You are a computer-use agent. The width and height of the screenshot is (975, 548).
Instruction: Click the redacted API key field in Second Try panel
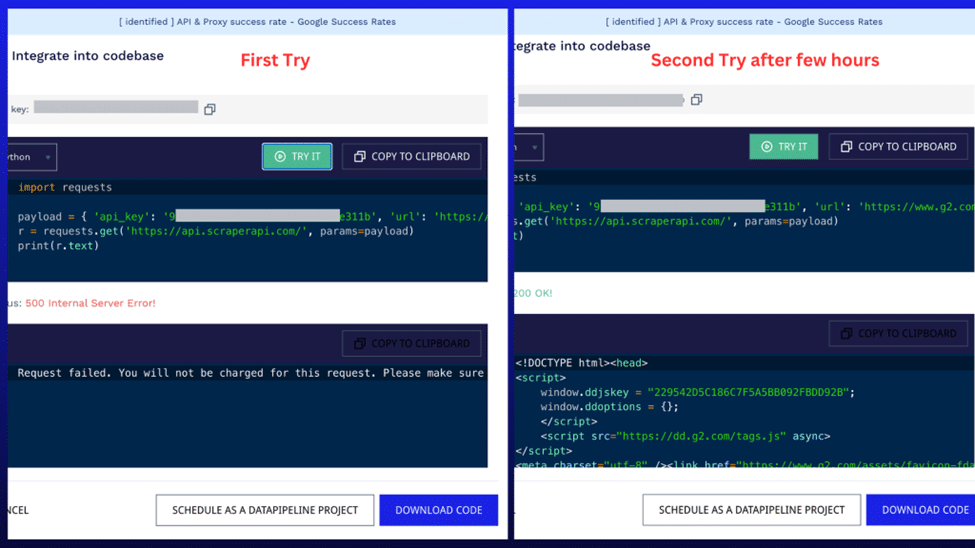[x=601, y=100]
